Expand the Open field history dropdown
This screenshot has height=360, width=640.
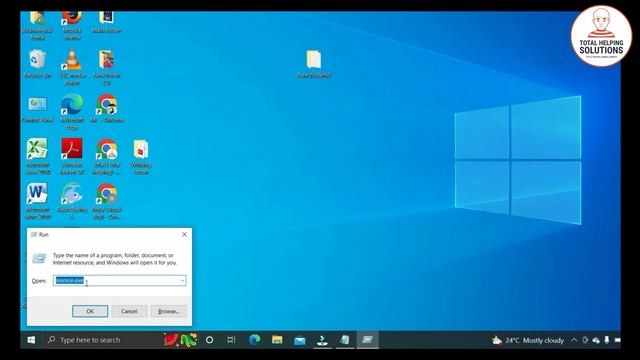[x=182, y=281]
